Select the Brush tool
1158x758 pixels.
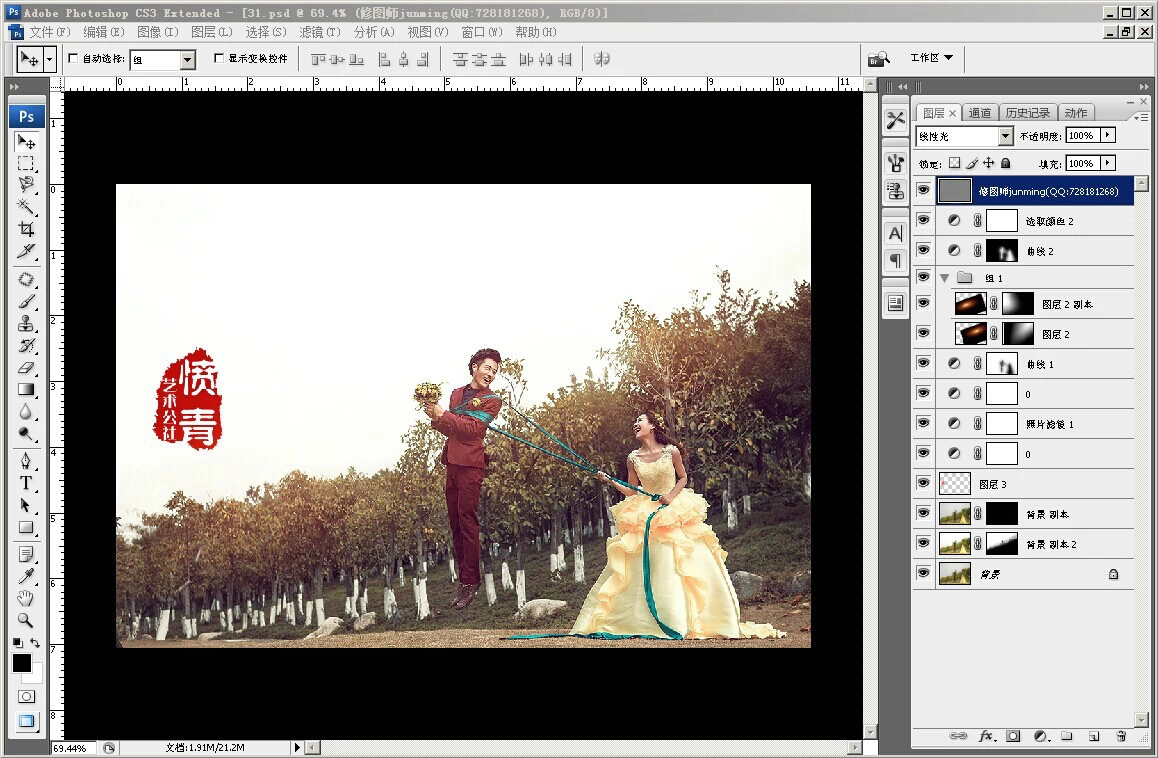pos(26,301)
